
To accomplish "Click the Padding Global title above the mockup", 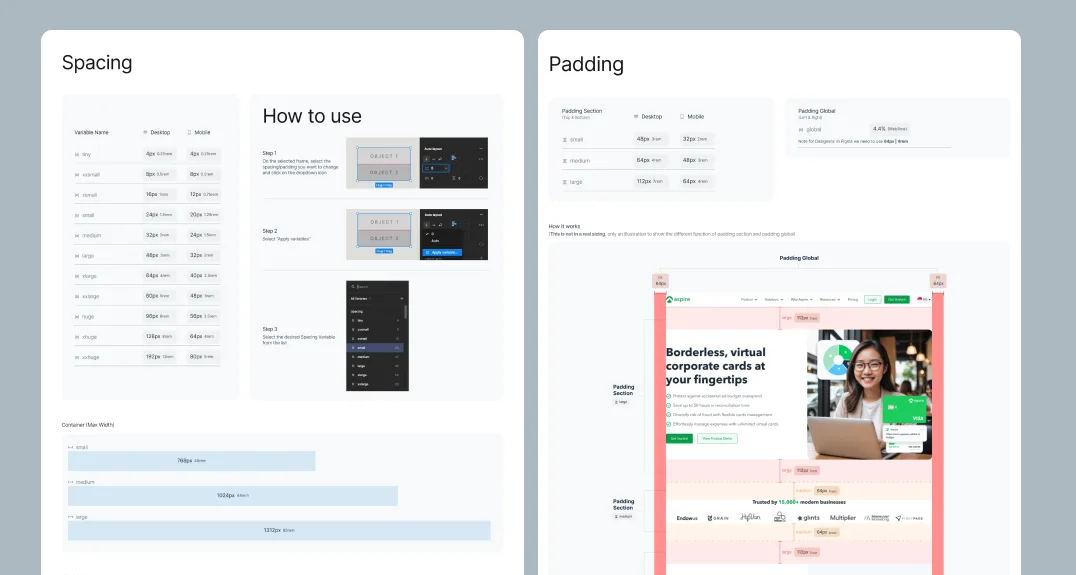I will tap(799, 258).
